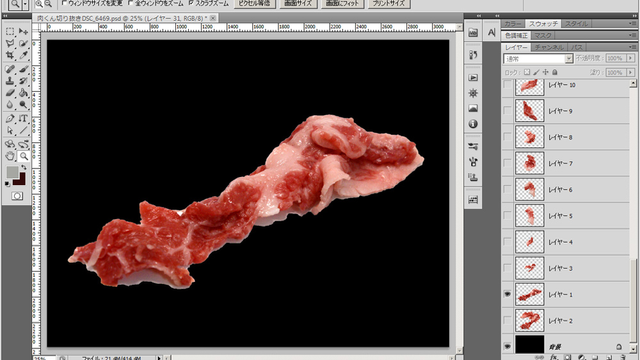This screenshot has height=360, width=640.
Task: Open Mini Bridge panel icon
Action: click(473, 33)
